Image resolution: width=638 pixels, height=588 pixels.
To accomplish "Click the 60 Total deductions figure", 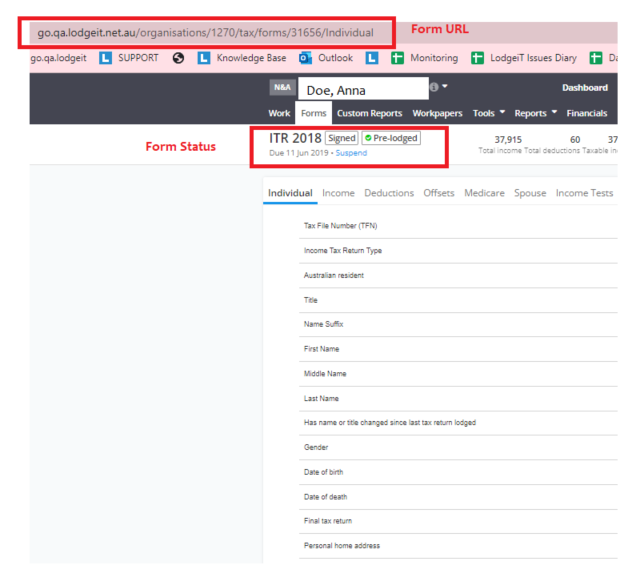I will coord(575,140).
